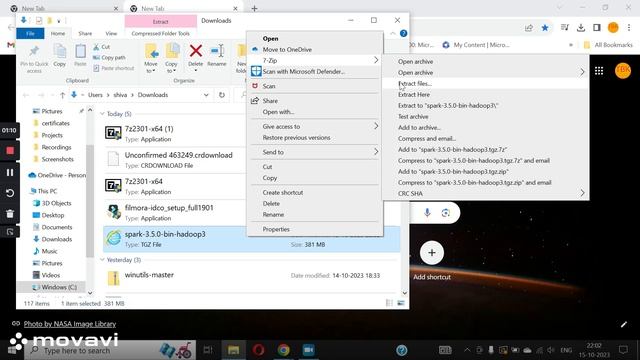Click the Chrome bookmark star icon

pyautogui.click(x=545, y=28)
